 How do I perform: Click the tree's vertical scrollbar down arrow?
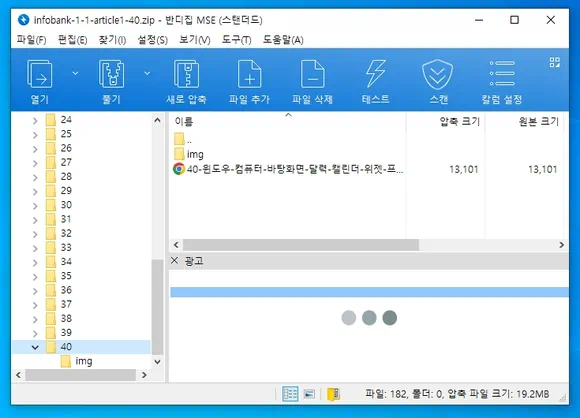tap(157, 361)
